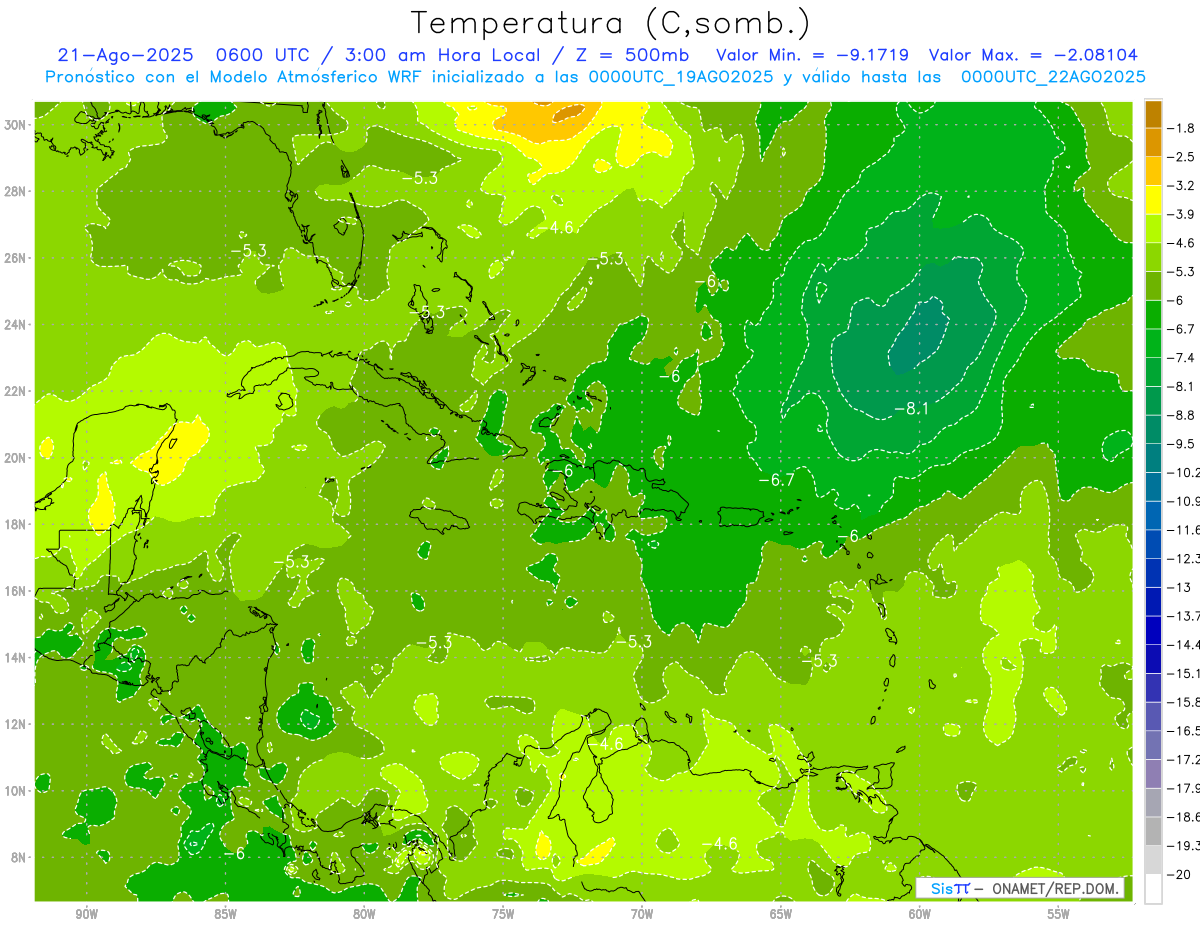Click longitude axis label 55W
The image size is (1200, 927).
point(1059,914)
